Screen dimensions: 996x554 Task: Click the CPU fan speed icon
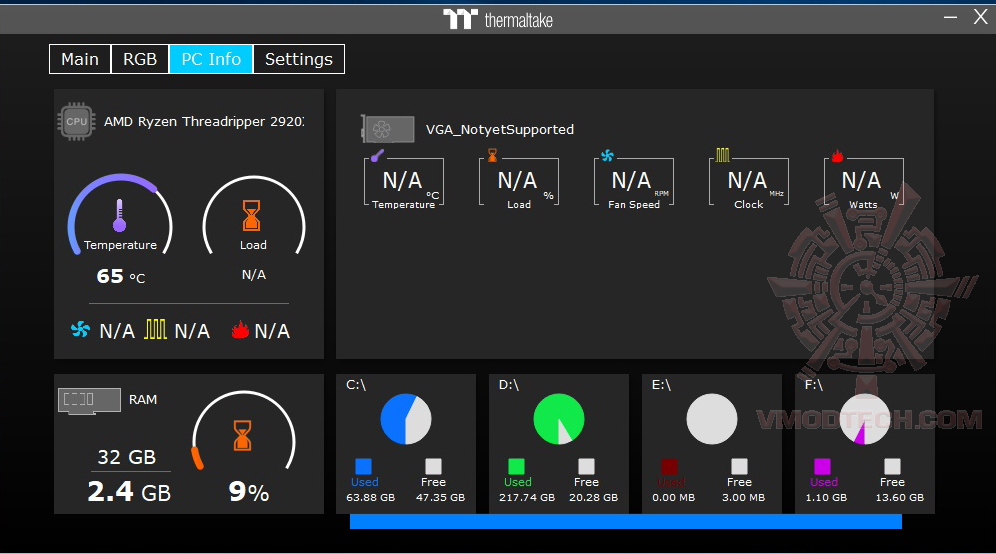(81, 329)
